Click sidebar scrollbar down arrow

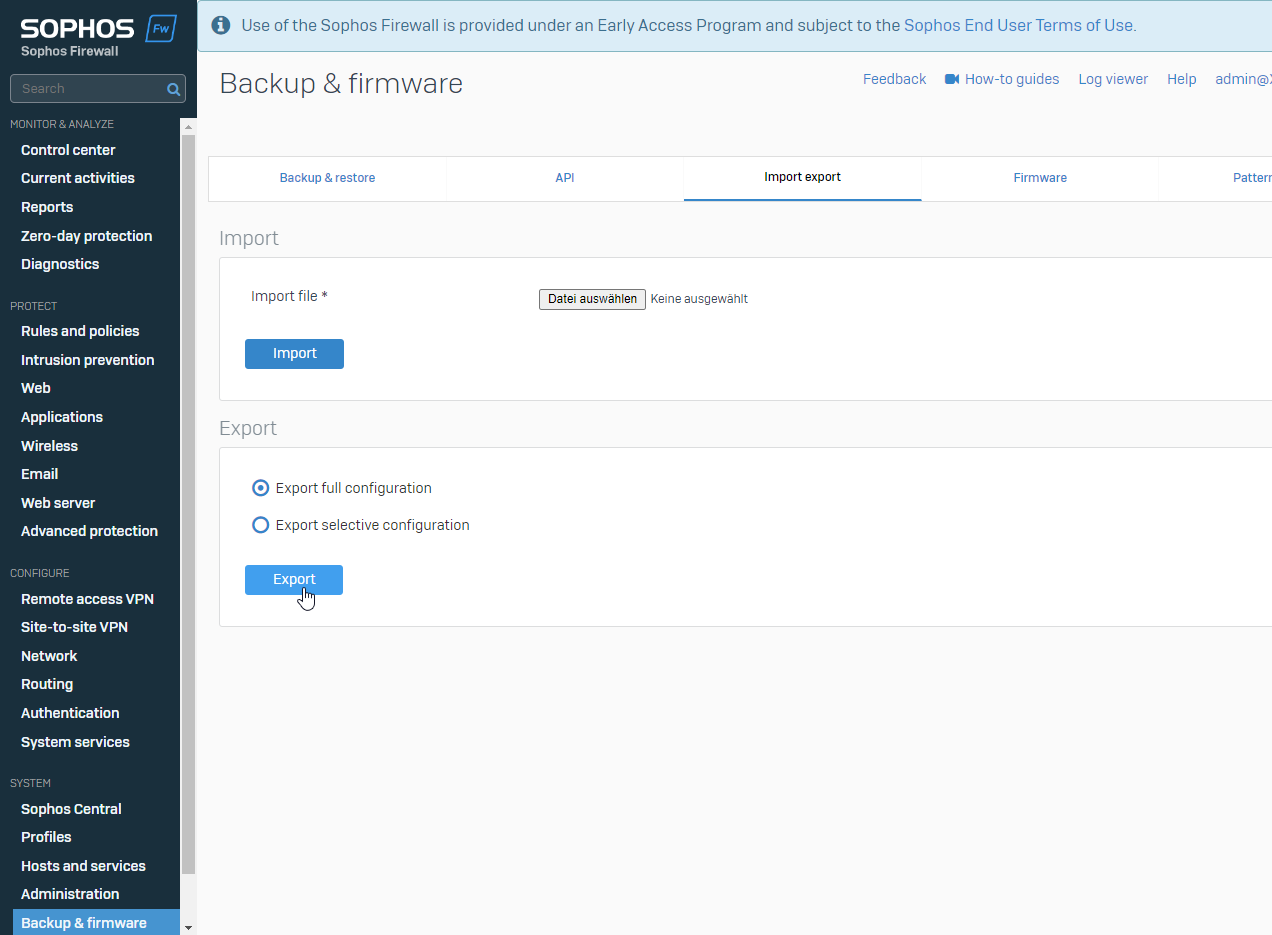point(188,927)
